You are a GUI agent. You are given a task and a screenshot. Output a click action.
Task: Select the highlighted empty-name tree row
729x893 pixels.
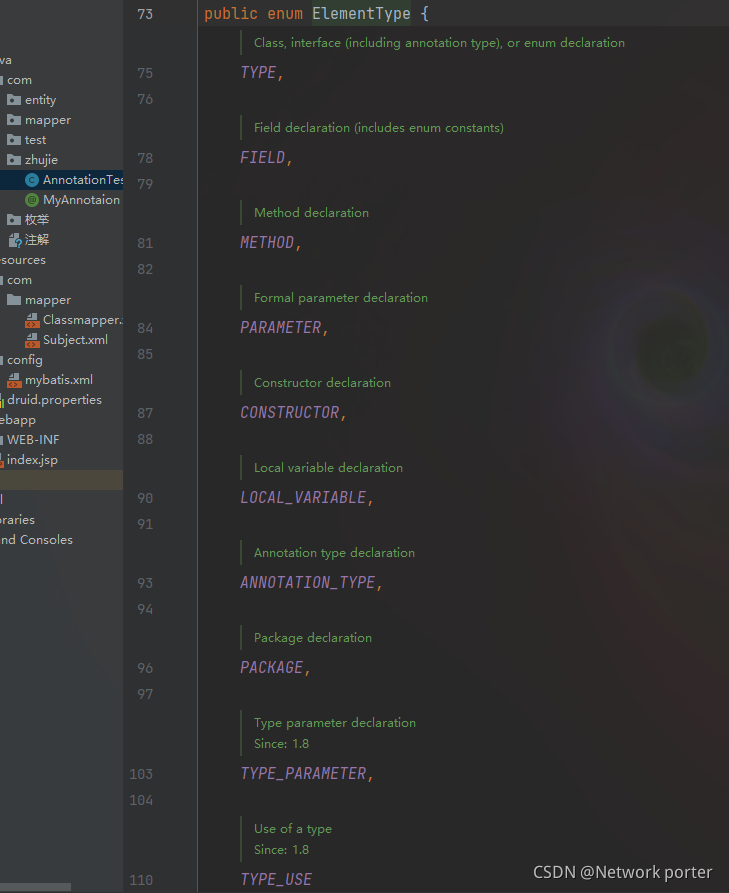pos(62,480)
